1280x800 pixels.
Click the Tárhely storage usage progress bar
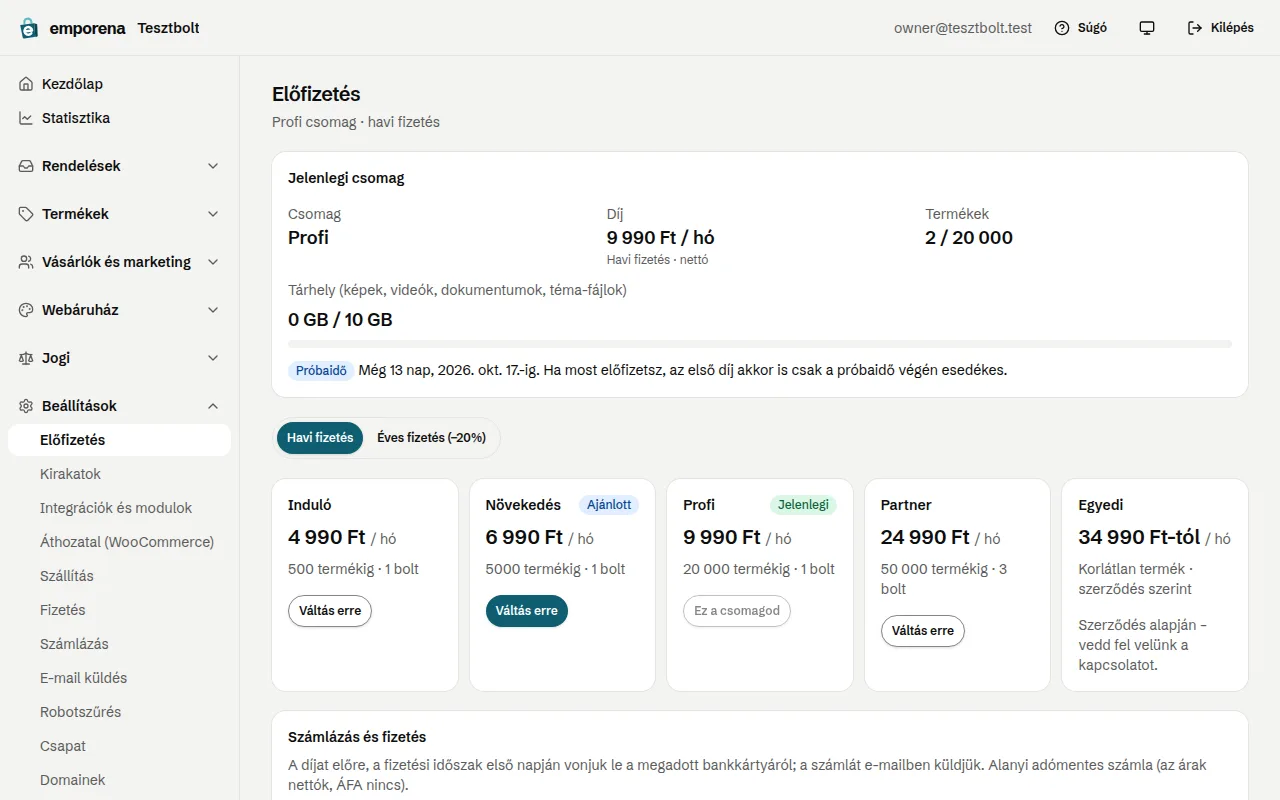[760, 344]
